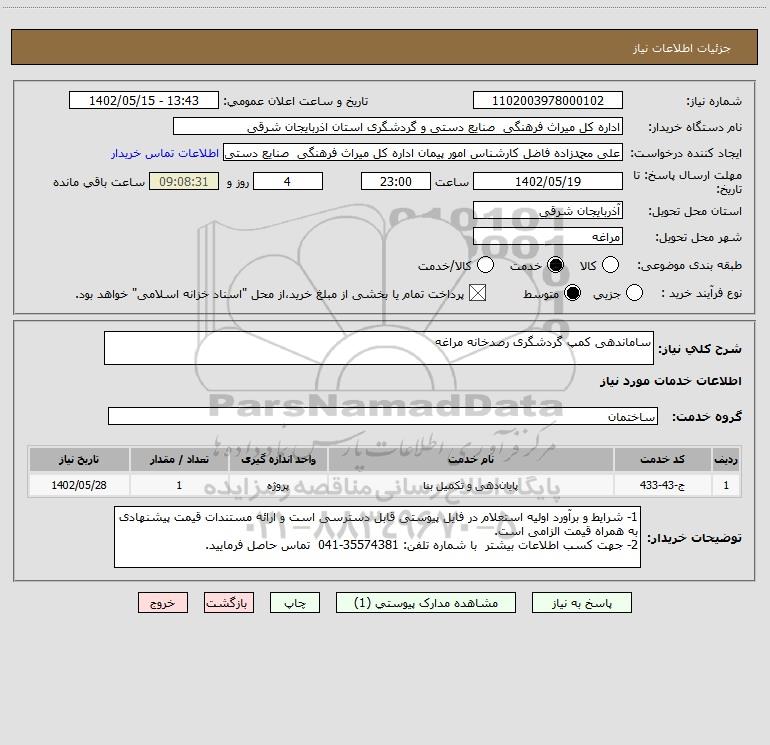The height and width of the screenshot is (745, 770).
Task: Click the جزئیات اطلاعات نیاز header title
Action: pos(682,48)
